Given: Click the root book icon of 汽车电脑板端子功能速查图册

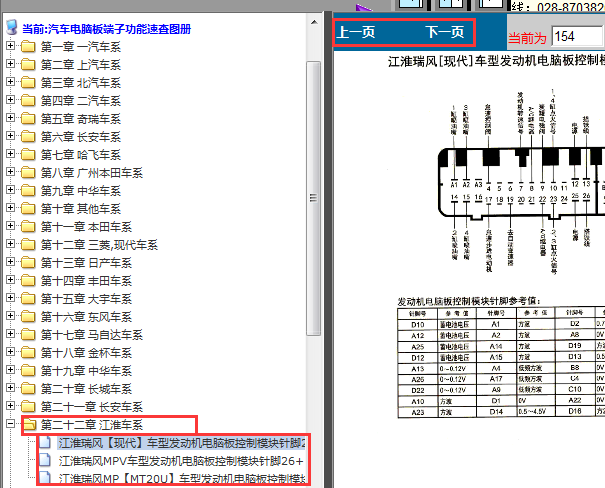Looking at the screenshot, I should click(x=11, y=29).
